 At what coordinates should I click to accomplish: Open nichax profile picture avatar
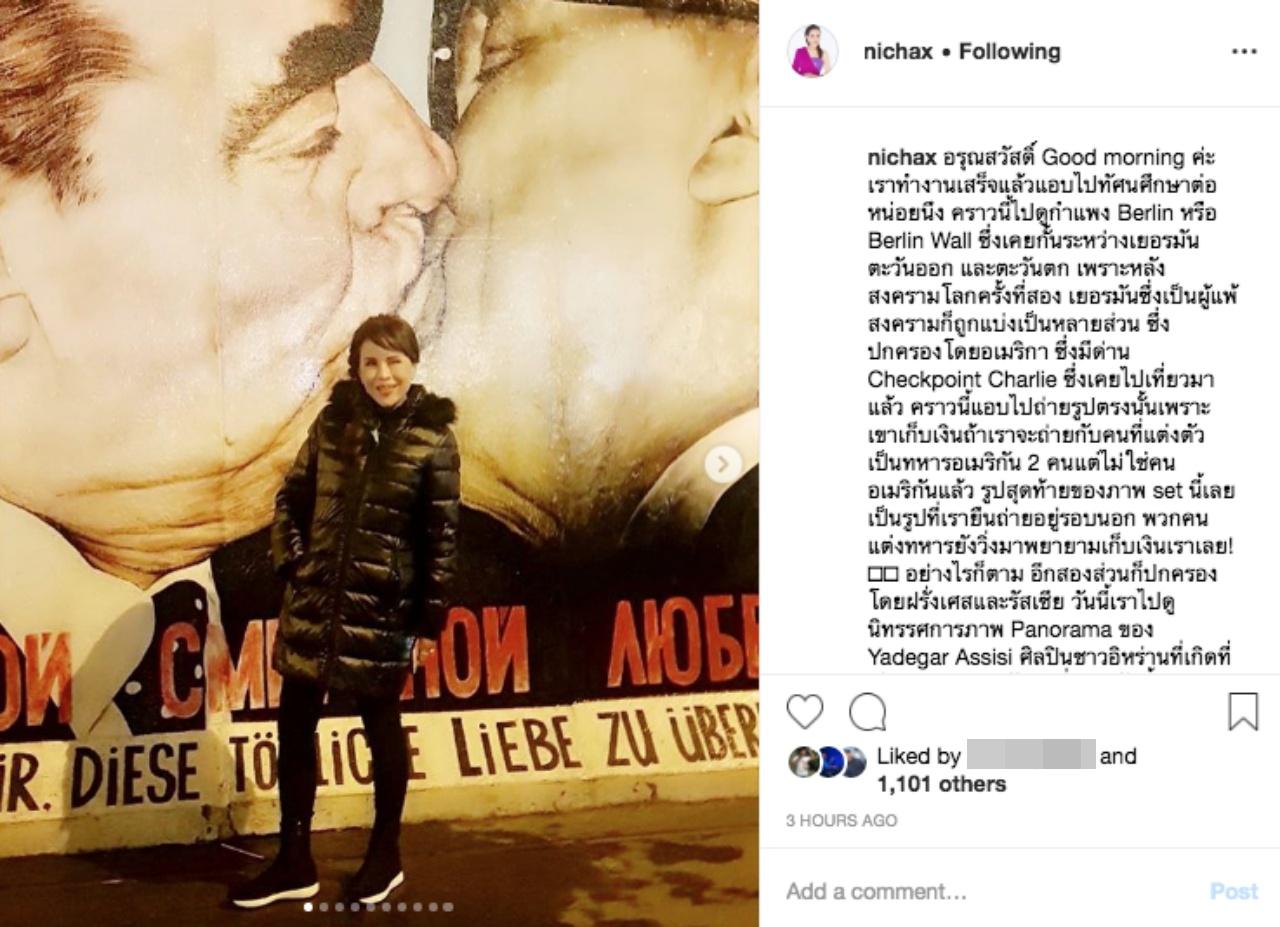[812, 52]
